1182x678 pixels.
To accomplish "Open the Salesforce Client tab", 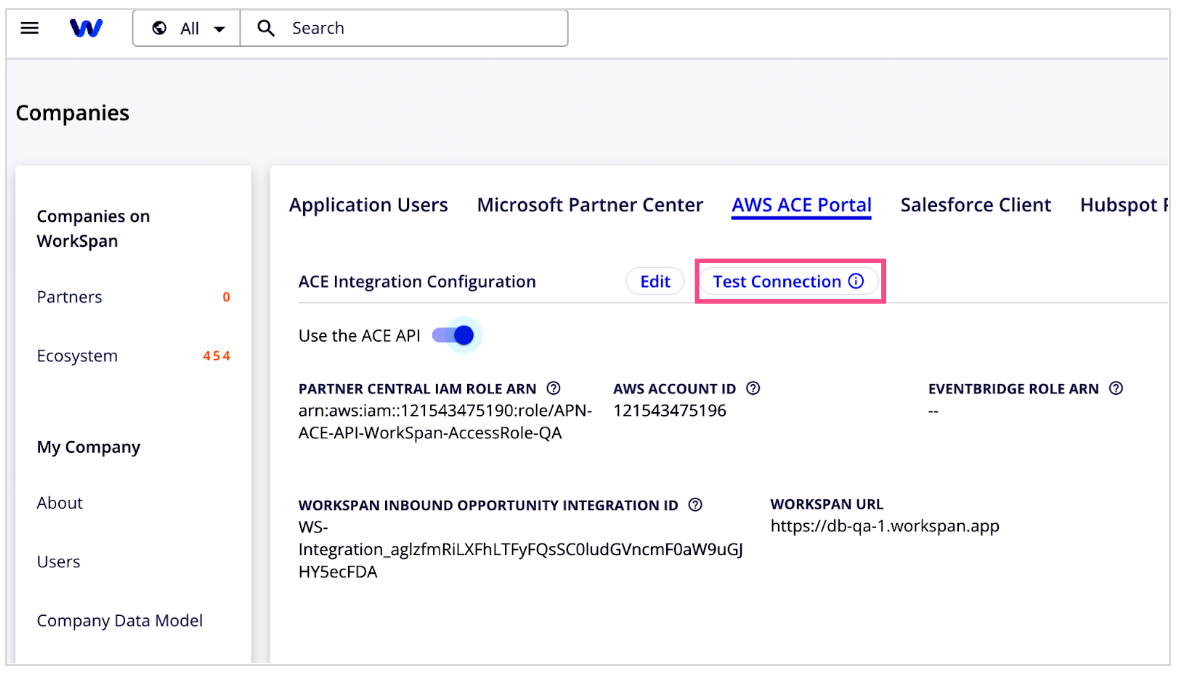I will click(975, 205).
